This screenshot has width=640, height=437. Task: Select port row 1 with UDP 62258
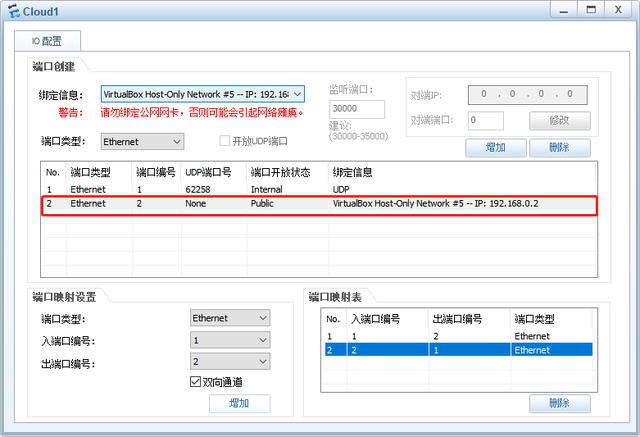[318, 189]
